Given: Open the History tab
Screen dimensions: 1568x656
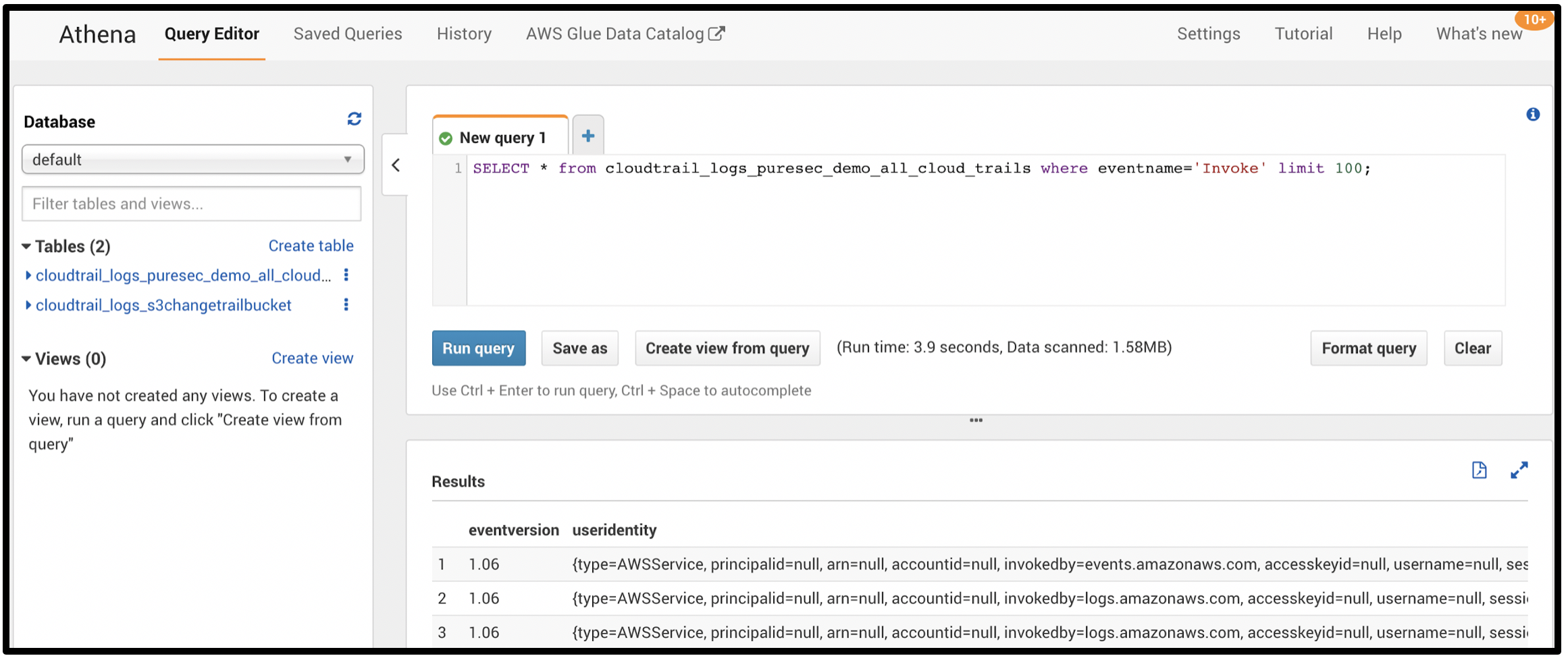Looking at the screenshot, I should tap(464, 34).
